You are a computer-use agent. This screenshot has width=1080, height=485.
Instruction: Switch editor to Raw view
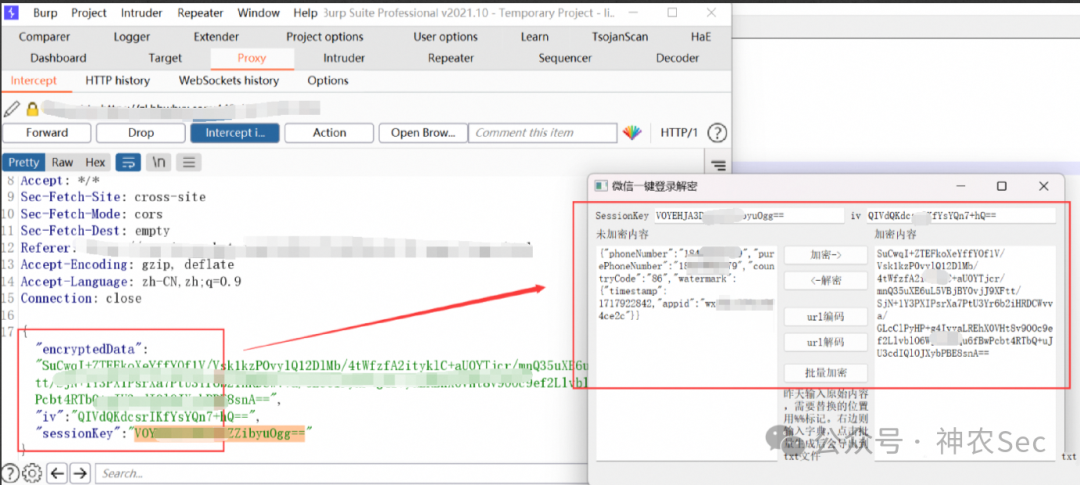pos(62,163)
